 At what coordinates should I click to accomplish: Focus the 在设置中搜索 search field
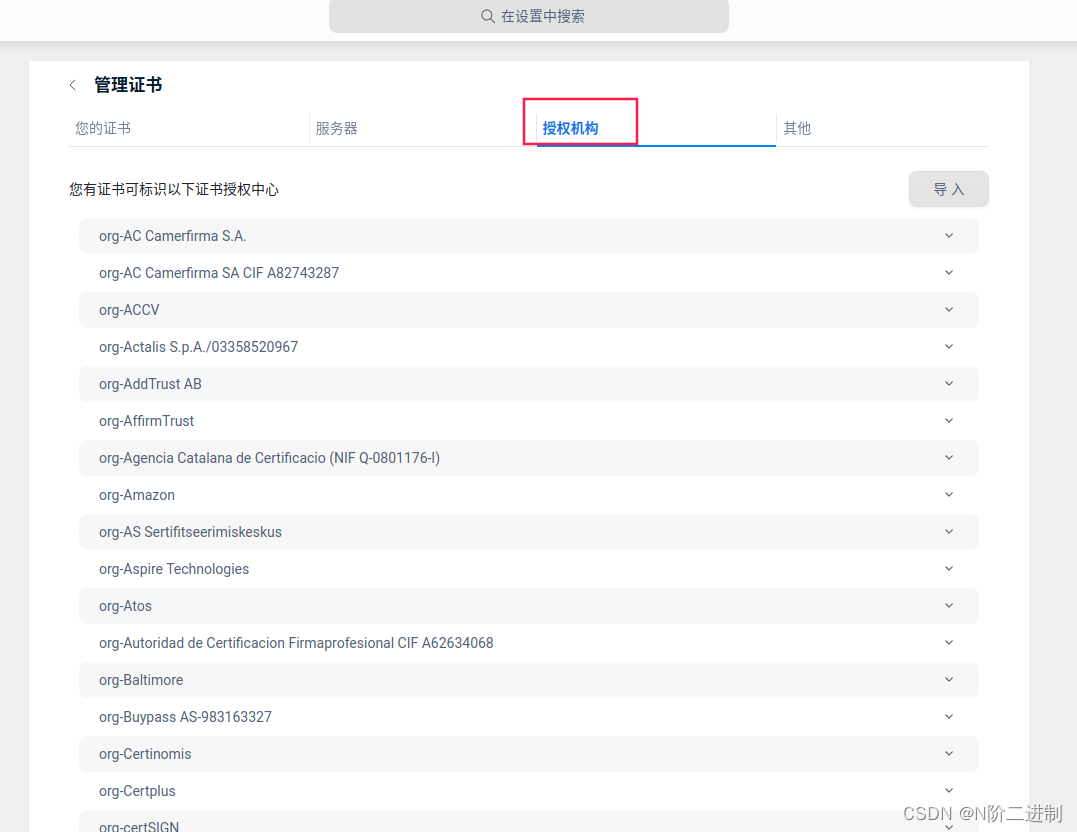(x=529, y=16)
